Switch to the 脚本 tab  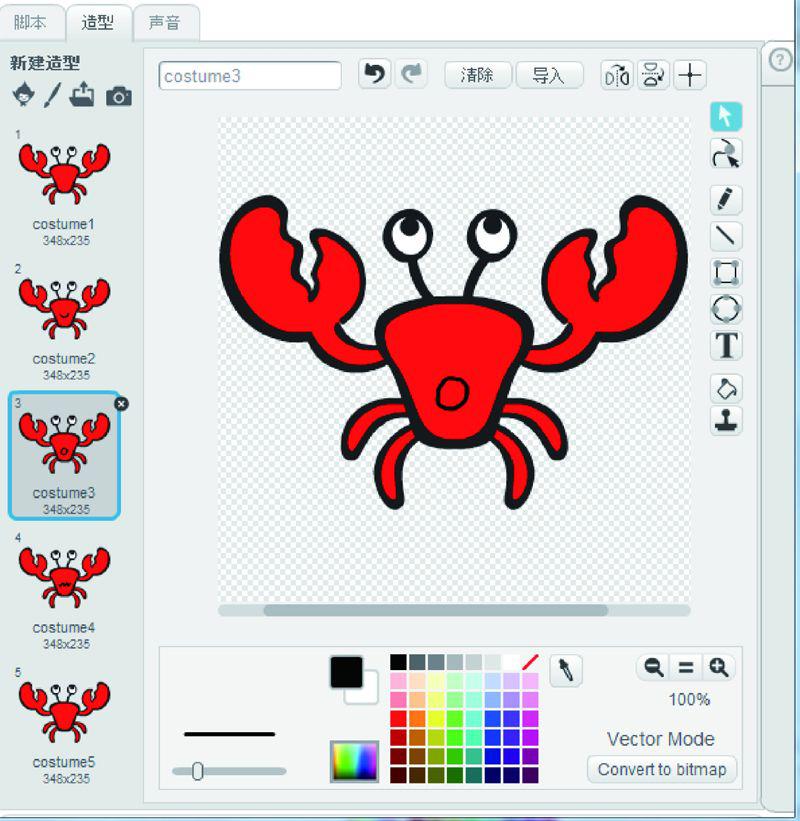(x=30, y=22)
